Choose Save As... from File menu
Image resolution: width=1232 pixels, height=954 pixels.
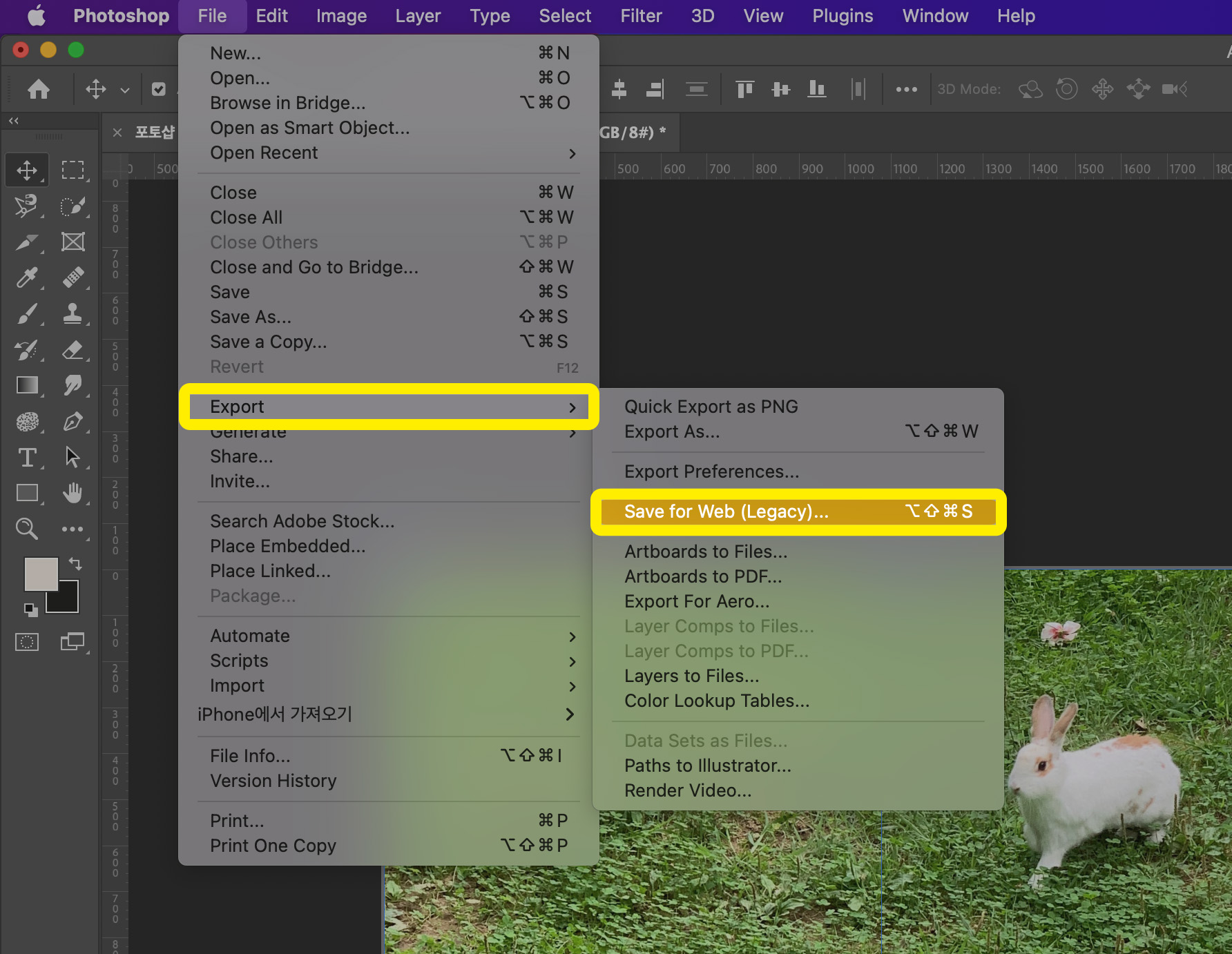pos(389,317)
